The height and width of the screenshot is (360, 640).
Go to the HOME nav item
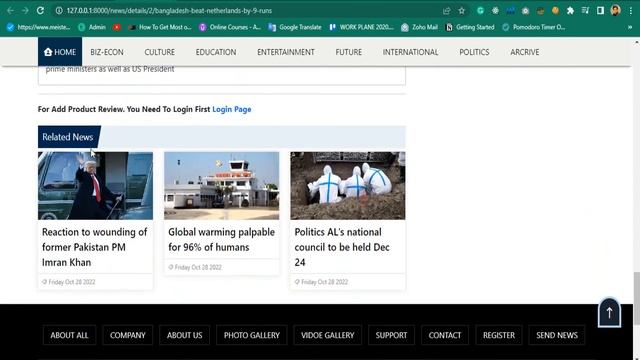tap(60, 52)
